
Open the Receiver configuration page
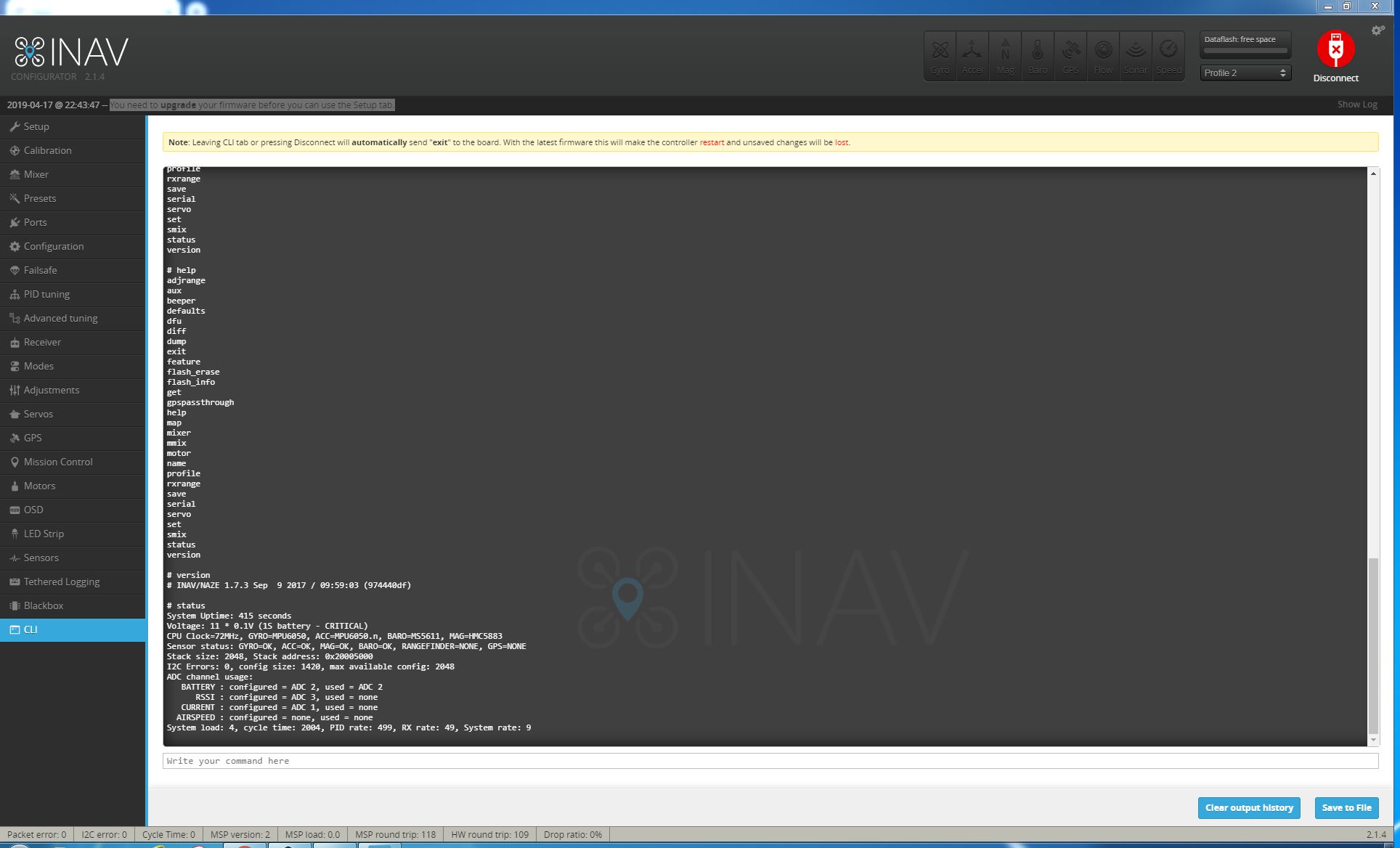[44, 342]
